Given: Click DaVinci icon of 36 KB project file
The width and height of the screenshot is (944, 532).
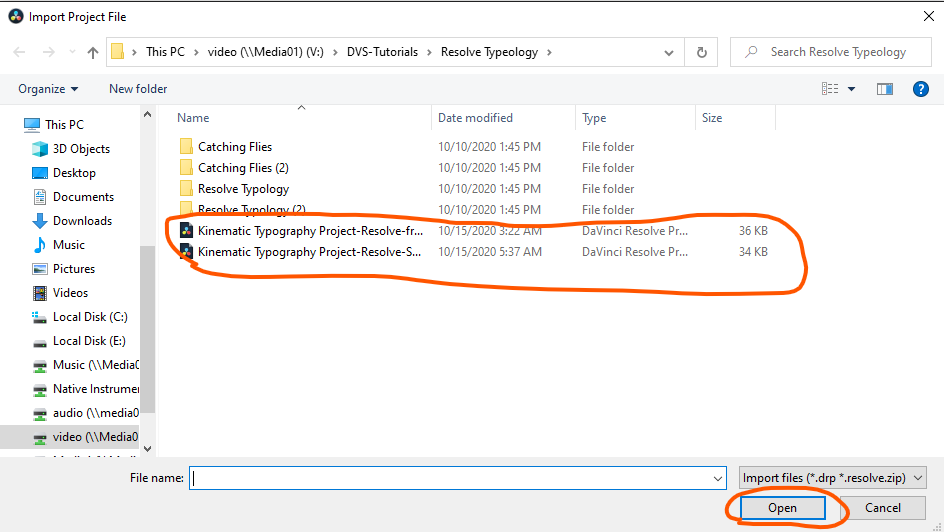Looking at the screenshot, I should point(187,231).
